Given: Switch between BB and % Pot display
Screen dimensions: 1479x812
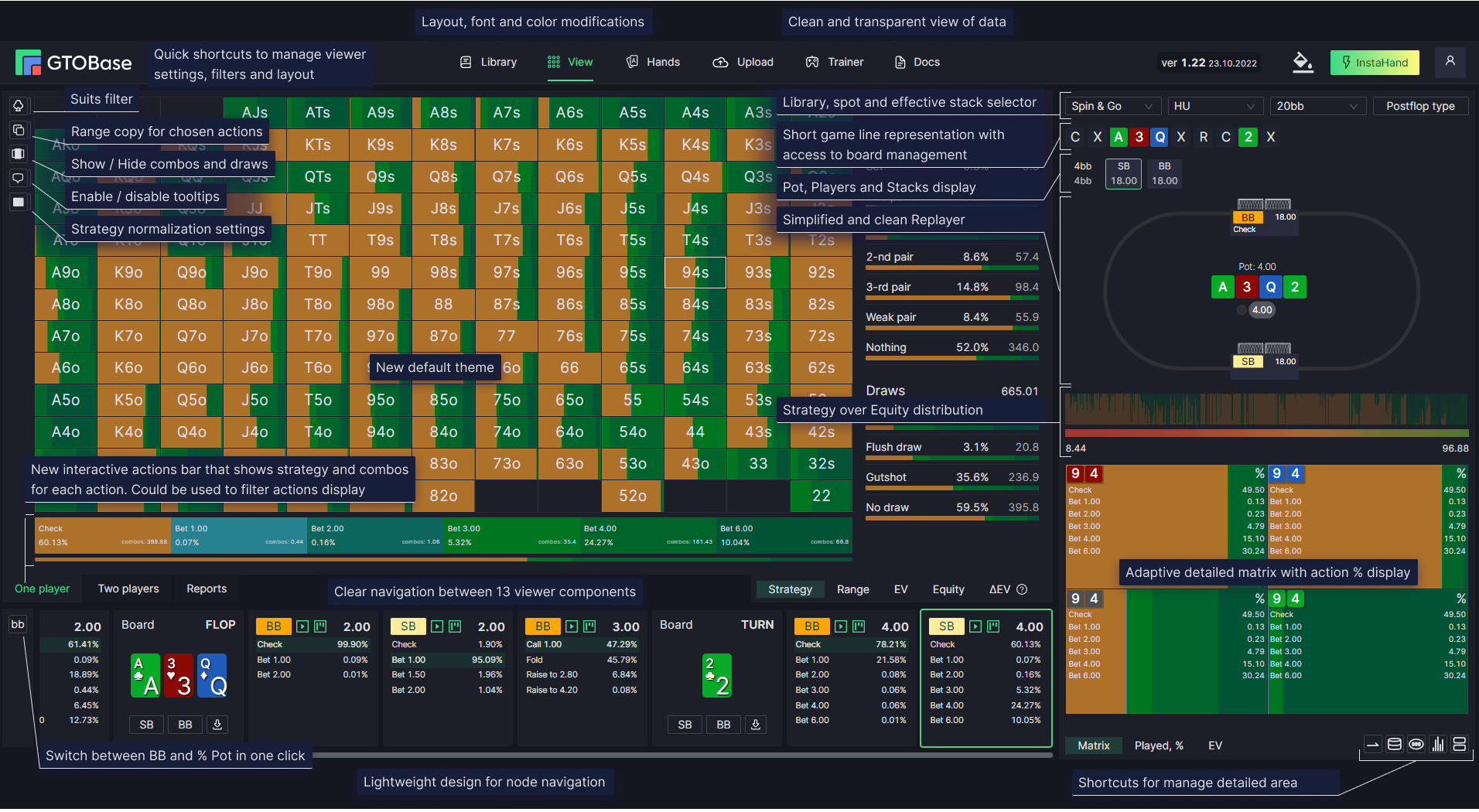Looking at the screenshot, I should click(x=17, y=624).
